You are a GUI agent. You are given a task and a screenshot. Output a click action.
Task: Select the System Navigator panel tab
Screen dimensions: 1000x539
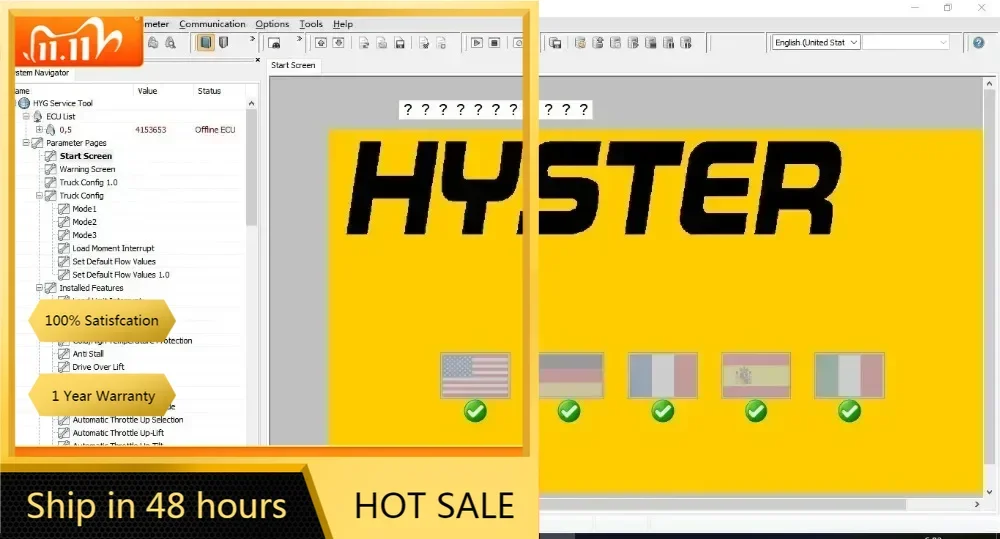pyautogui.click(x=42, y=73)
